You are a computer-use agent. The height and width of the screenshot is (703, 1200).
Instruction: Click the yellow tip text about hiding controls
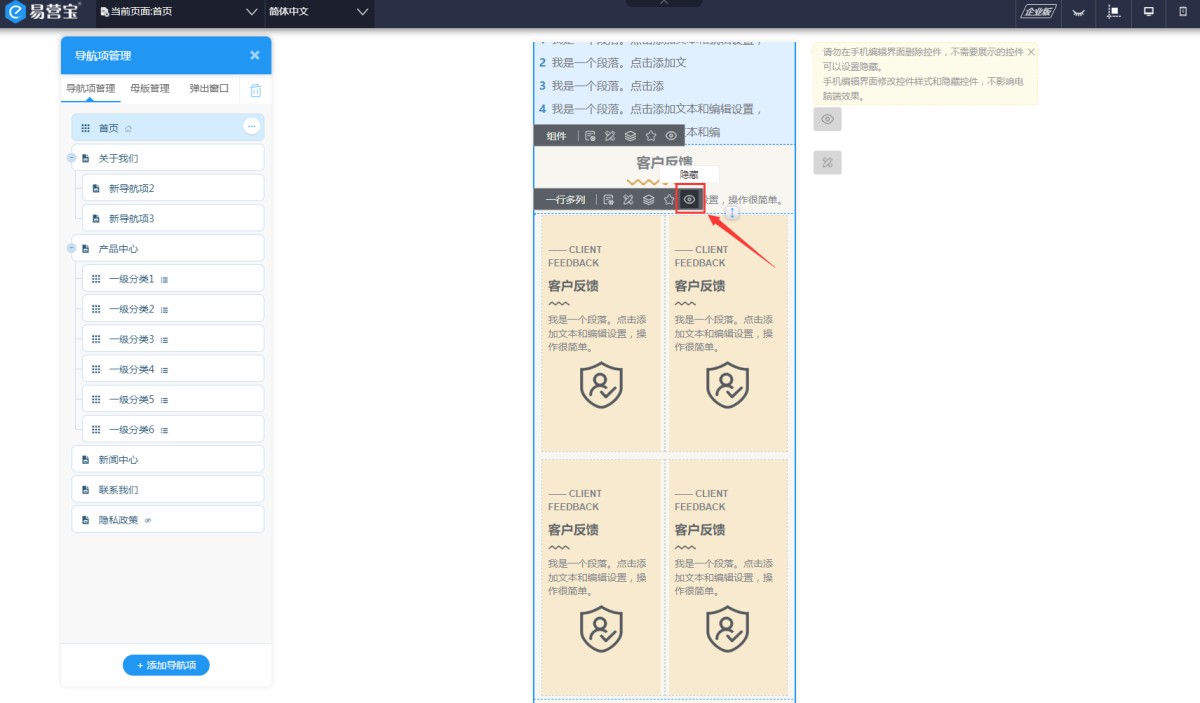point(924,74)
